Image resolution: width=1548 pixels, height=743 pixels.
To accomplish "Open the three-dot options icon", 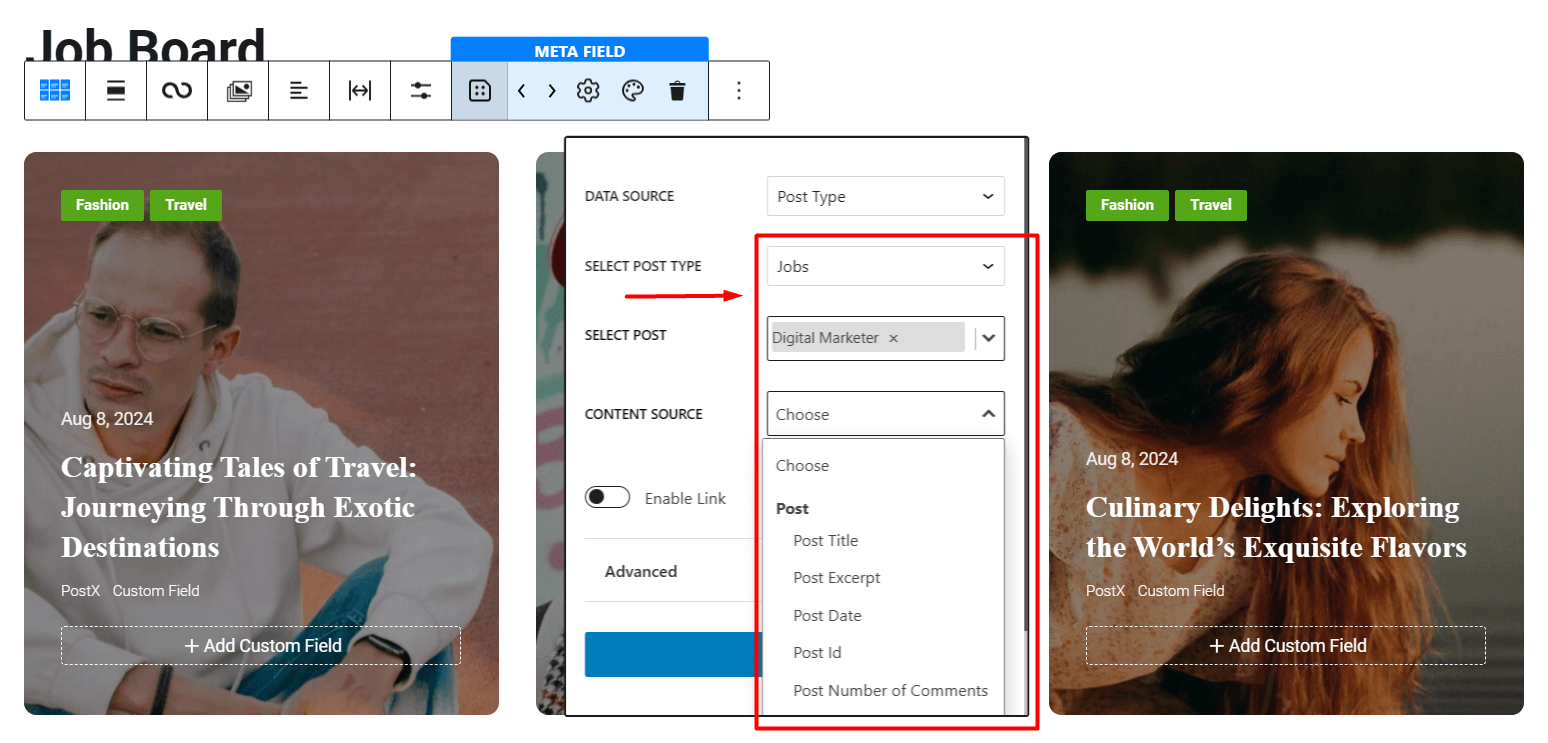I will tap(738, 90).
